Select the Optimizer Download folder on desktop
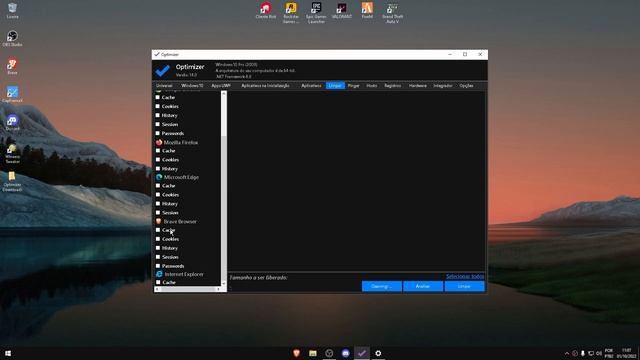 click(12, 182)
